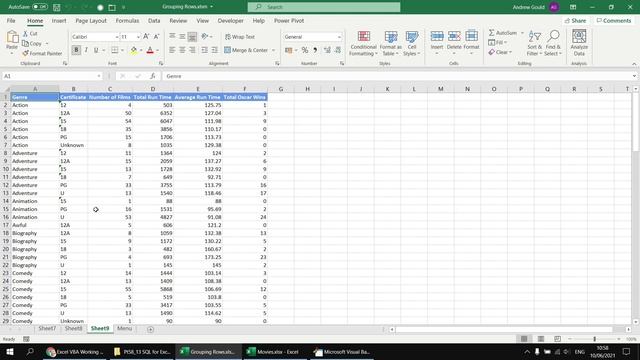
Task: Click the Share button
Action: click(576, 21)
